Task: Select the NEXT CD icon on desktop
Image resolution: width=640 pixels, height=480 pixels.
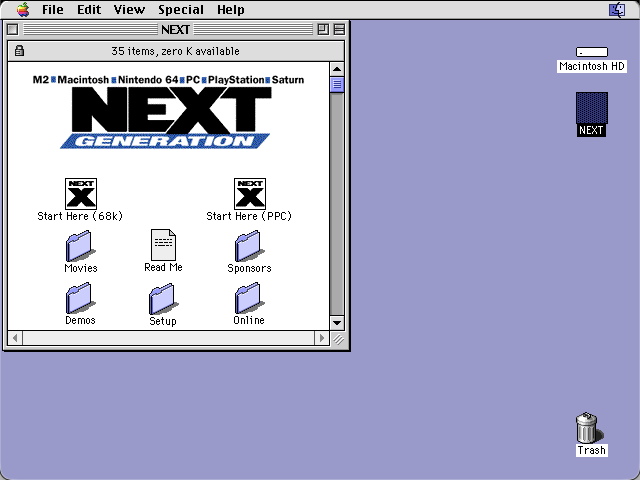Action: pos(592,108)
